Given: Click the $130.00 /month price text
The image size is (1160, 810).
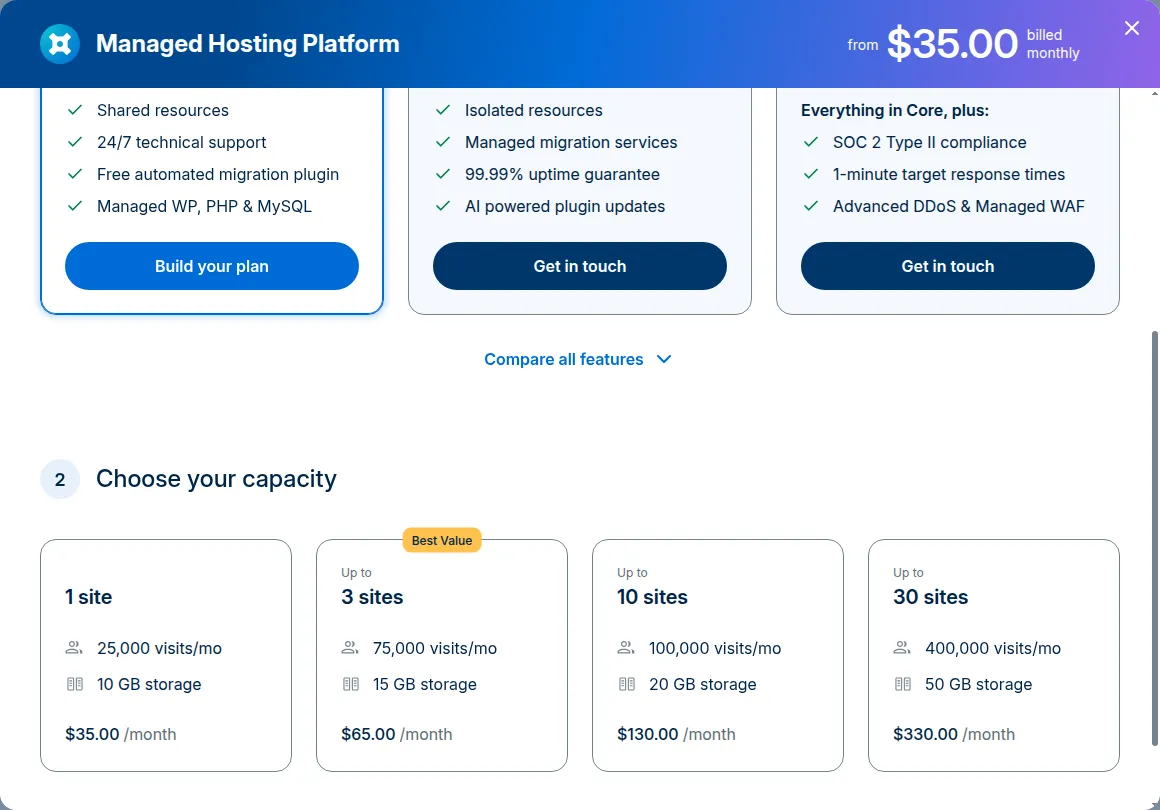Looking at the screenshot, I should [x=676, y=735].
